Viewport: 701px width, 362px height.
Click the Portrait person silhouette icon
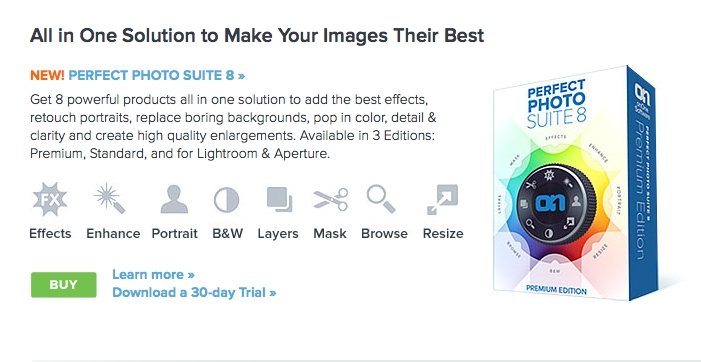174,199
